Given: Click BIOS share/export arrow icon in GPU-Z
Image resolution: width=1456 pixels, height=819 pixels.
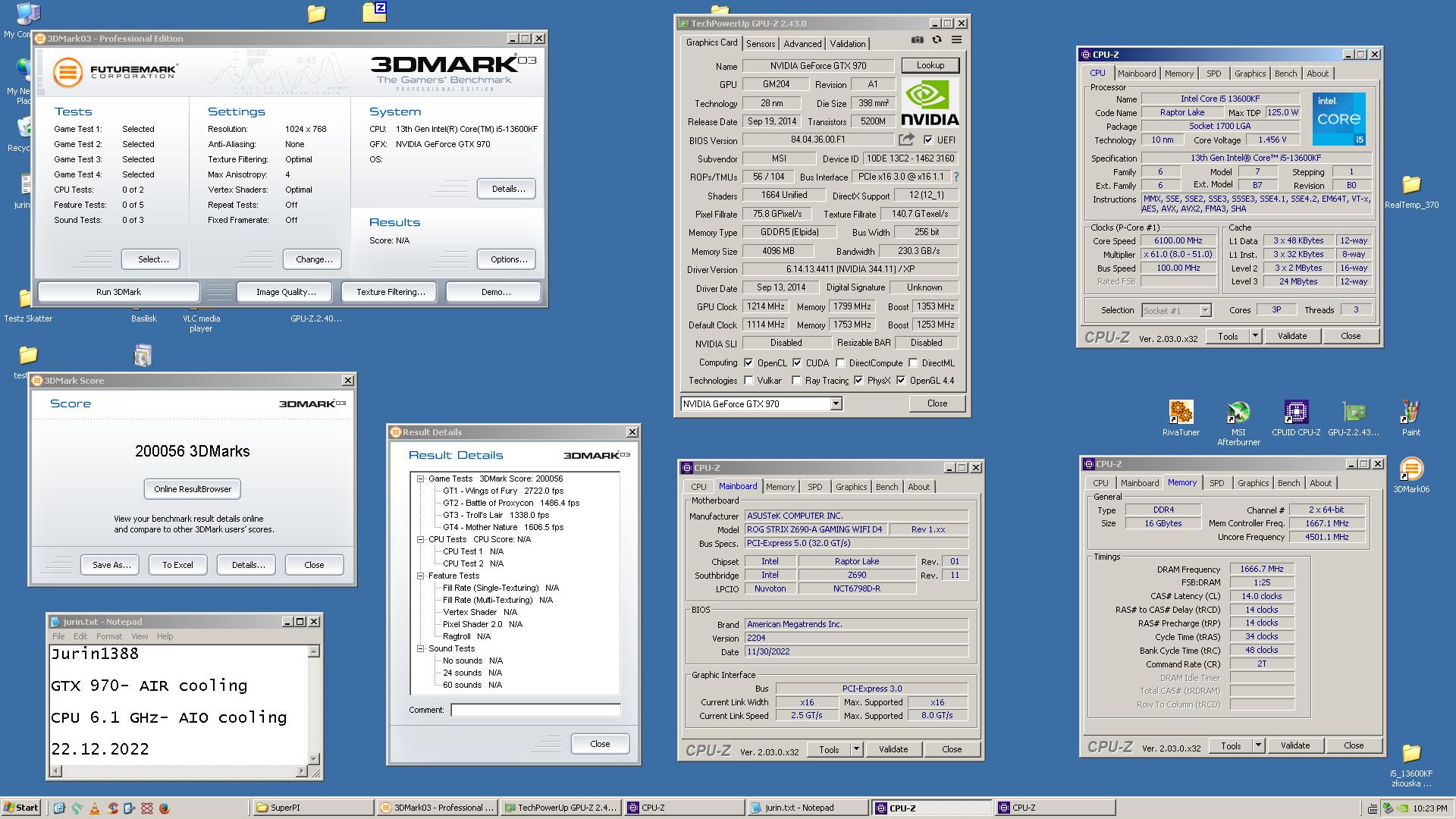Looking at the screenshot, I should 906,140.
